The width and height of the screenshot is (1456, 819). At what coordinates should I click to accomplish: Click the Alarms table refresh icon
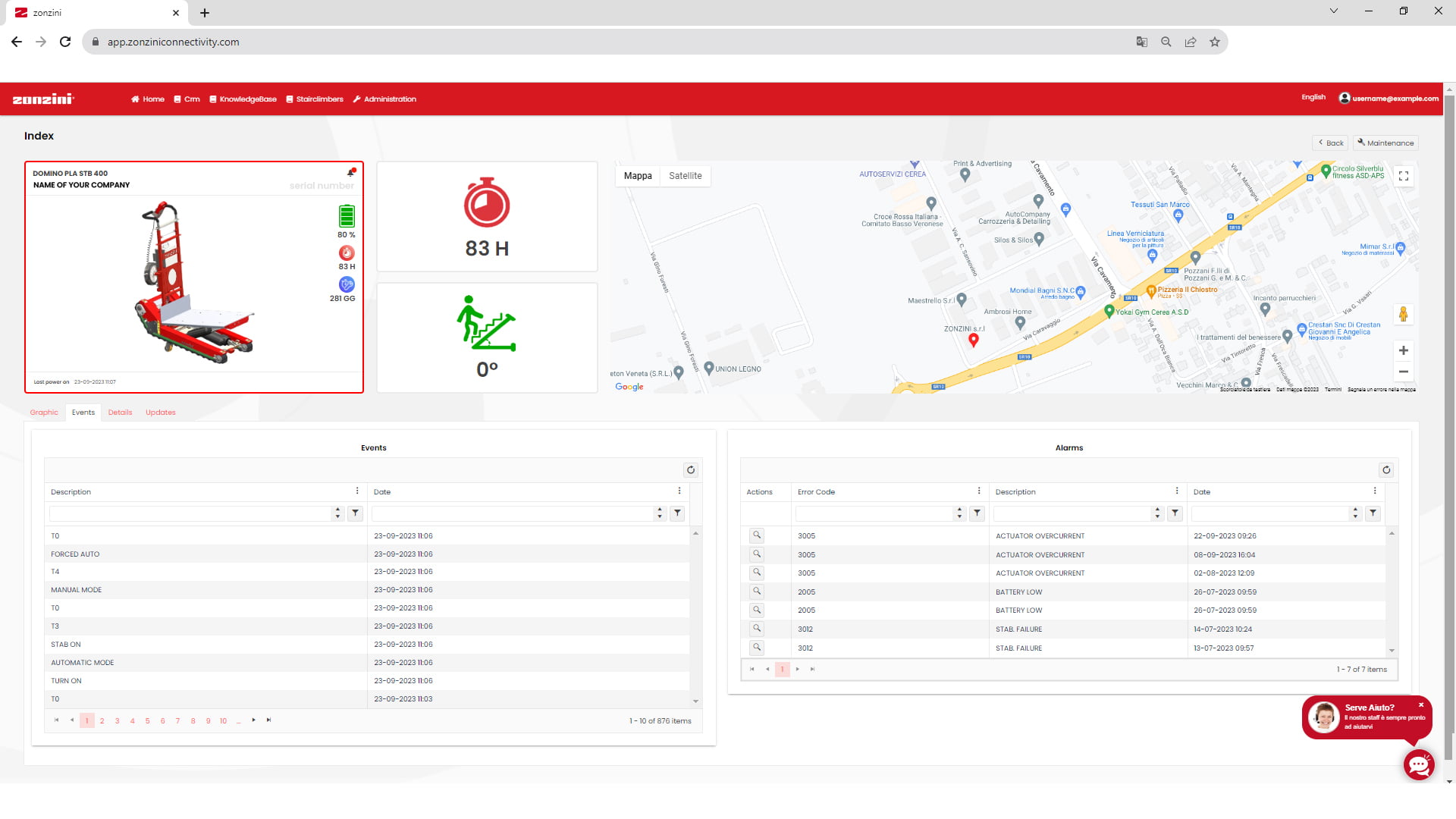1386,470
